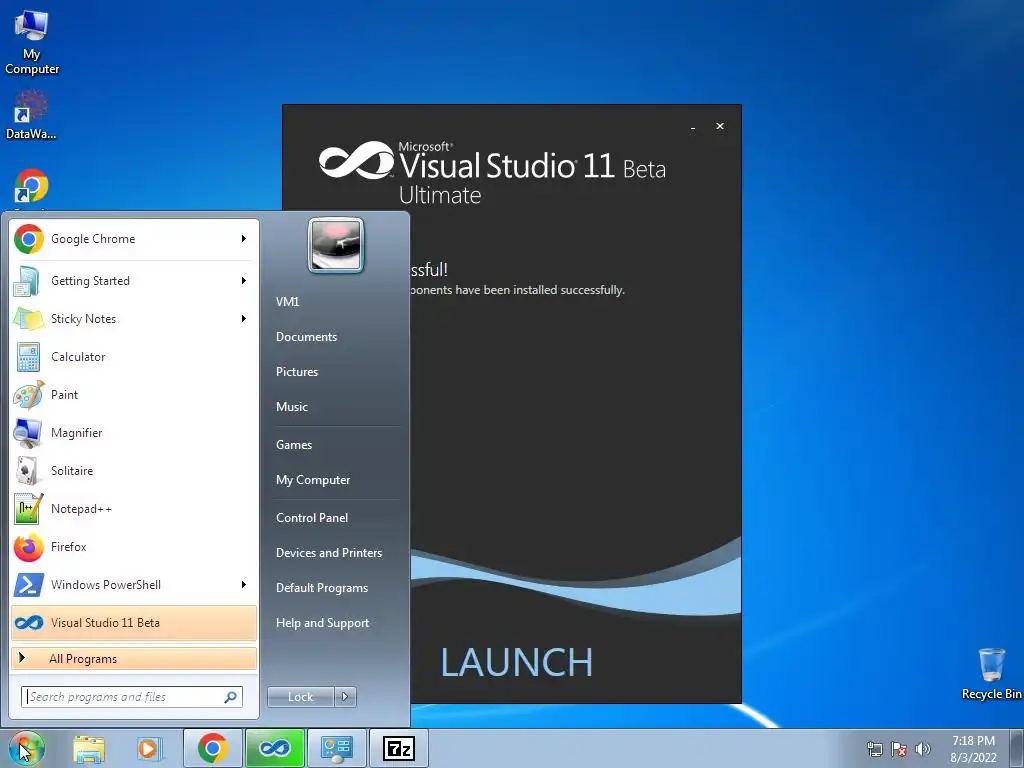This screenshot has height=768, width=1024.
Task: Start the Magnifier tool
Action: tap(134, 432)
